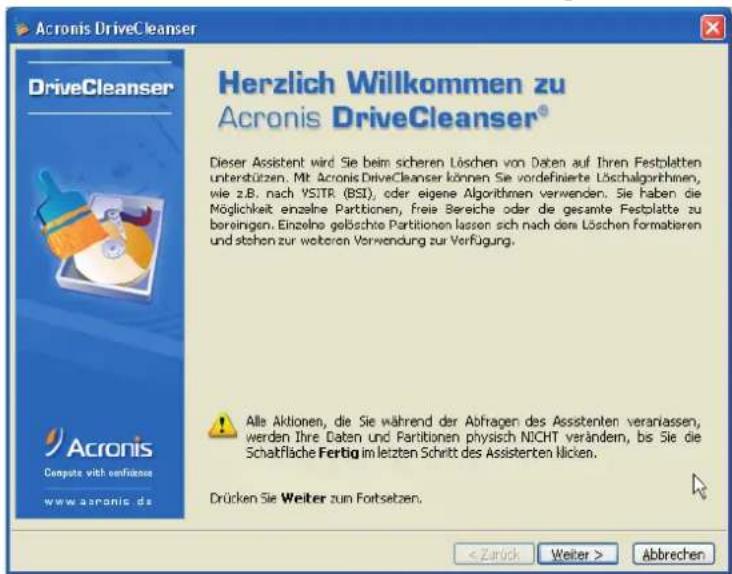Click the Abbrechen button
The width and height of the screenshot is (732, 574).
(673, 554)
